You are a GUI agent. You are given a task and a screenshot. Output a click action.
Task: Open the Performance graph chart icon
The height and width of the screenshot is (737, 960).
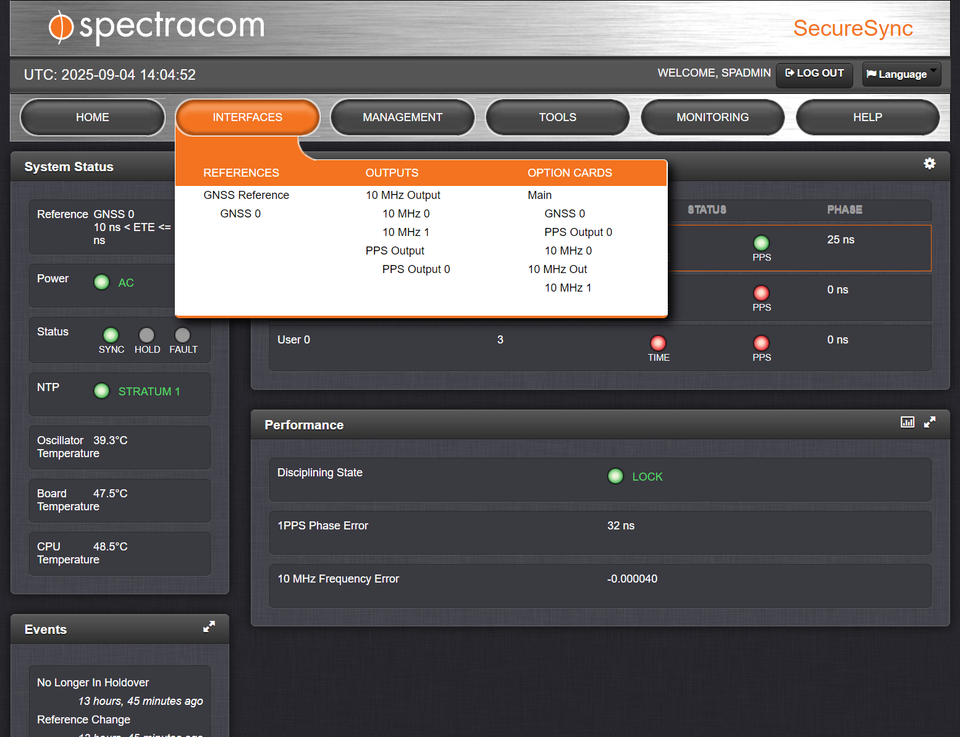click(x=907, y=421)
